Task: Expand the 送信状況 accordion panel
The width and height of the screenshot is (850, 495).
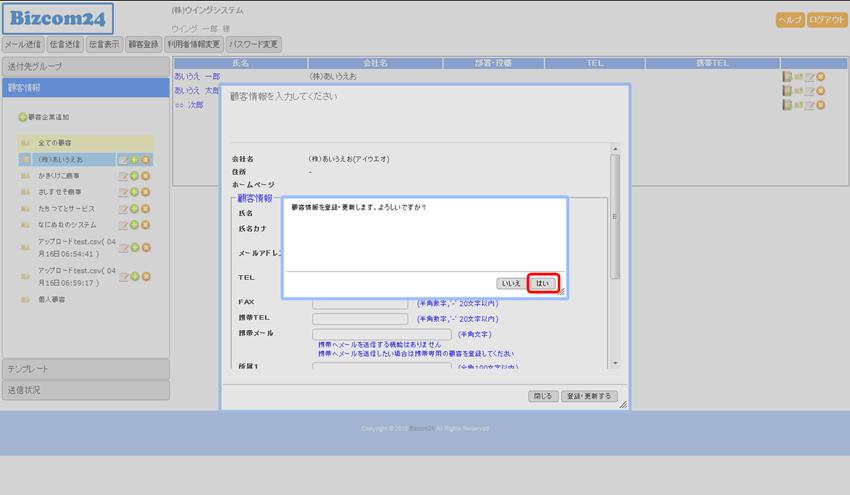Action: click(85, 390)
